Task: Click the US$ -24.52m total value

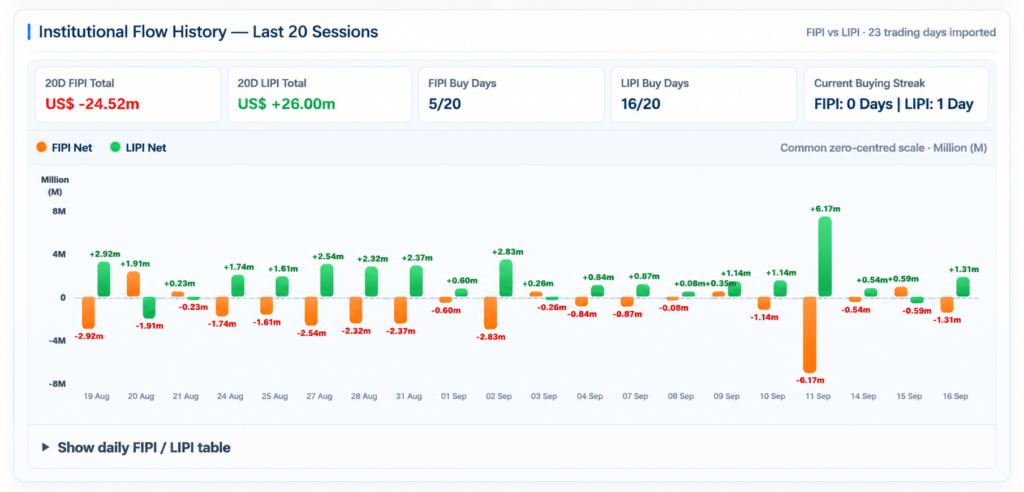Action: [x=92, y=104]
